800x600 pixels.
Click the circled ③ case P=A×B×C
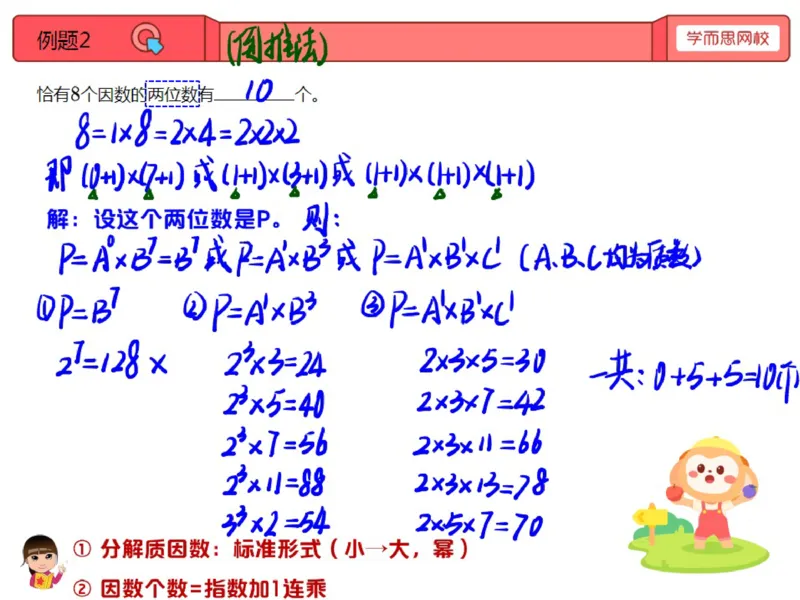(437, 308)
